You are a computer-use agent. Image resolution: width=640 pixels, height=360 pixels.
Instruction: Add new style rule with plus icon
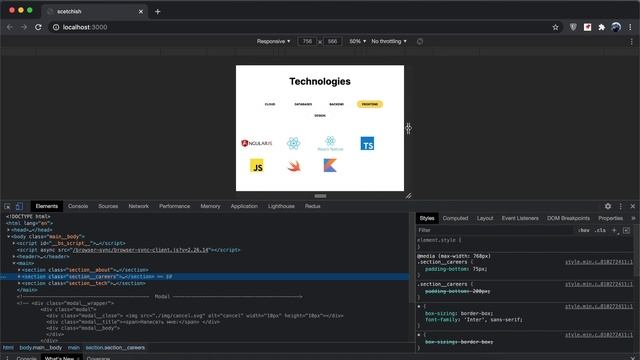(614, 231)
